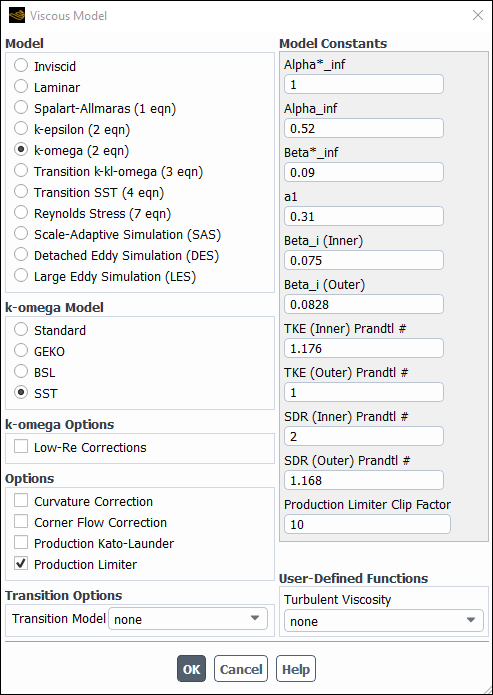493x695 pixels.
Task: Click the Alpha_inf input field
Action: pos(364,128)
